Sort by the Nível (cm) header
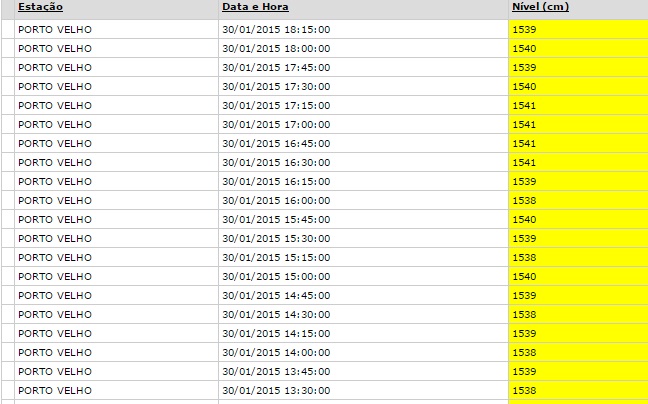 541,7
